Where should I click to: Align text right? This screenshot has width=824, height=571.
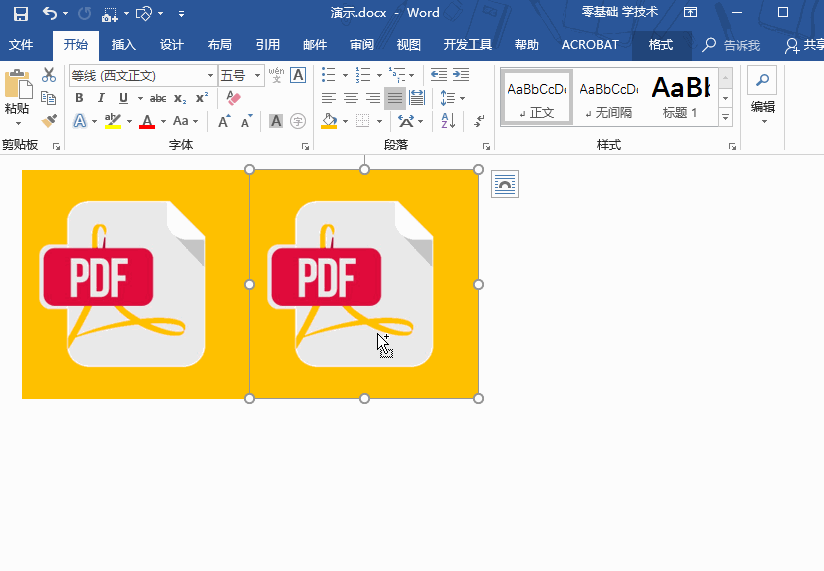pos(373,98)
